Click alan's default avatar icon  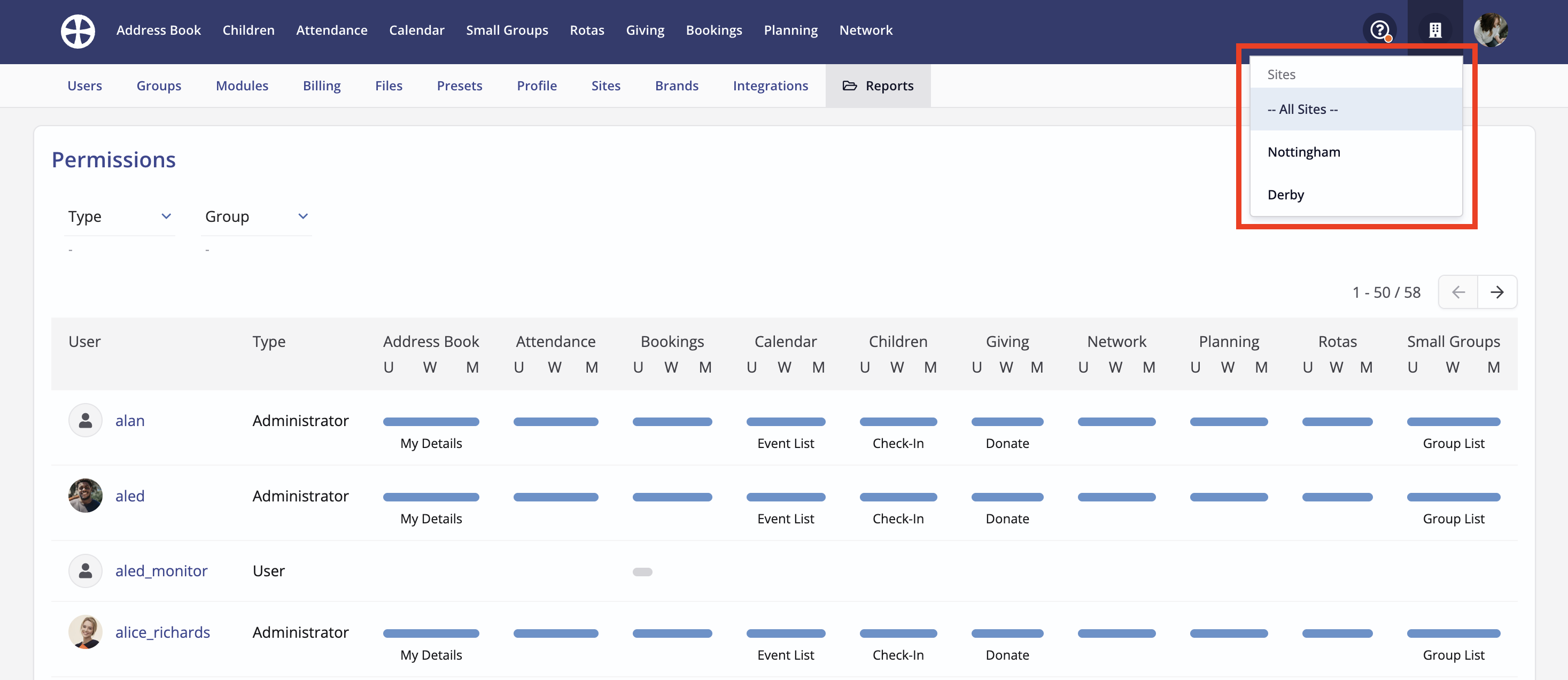85,420
